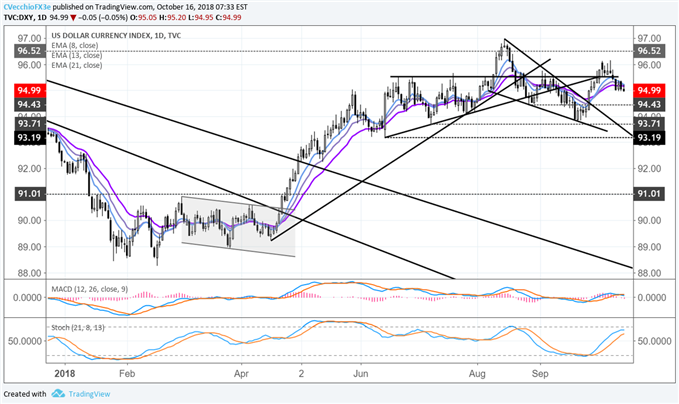679x404 pixels.
Task: Click the 91.01 level tag on left scale
Action: (29, 194)
